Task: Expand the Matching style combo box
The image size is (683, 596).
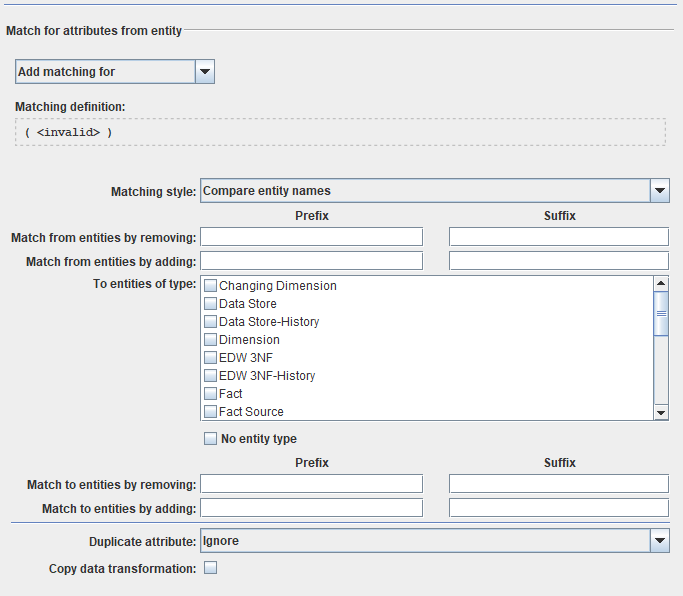Action: 659,190
